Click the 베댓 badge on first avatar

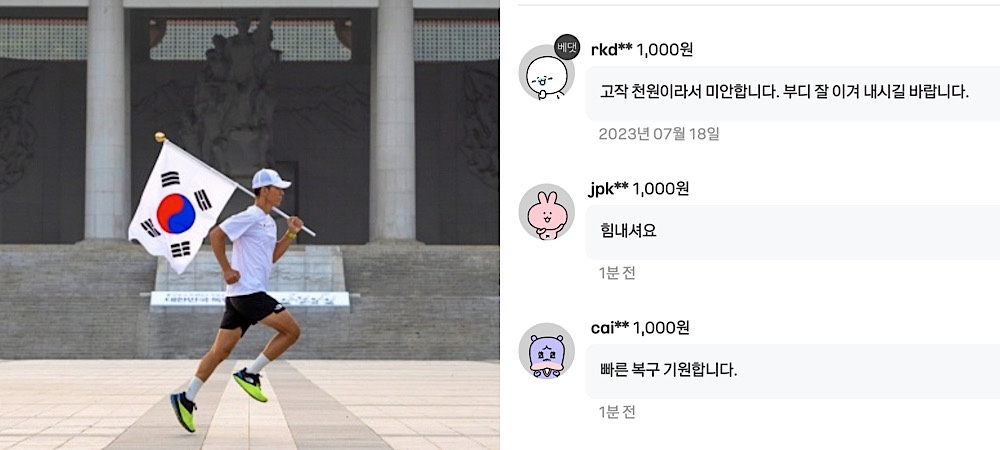(x=566, y=47)
